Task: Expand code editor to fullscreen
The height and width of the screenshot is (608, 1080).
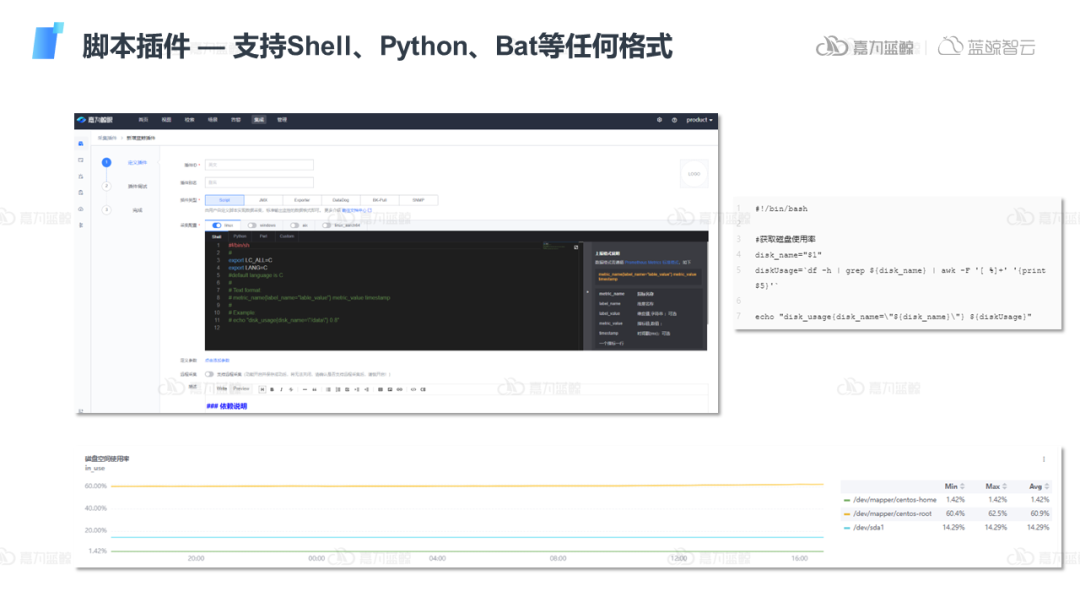Action: point(576,247)
